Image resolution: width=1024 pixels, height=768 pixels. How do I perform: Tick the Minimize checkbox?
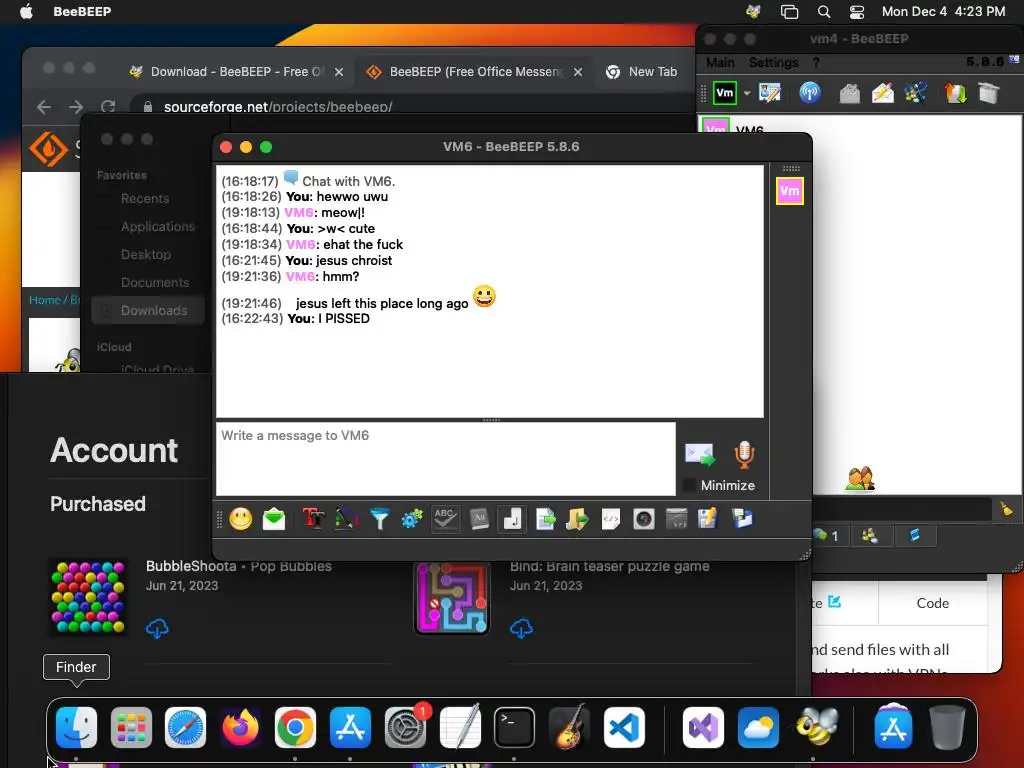tap(688, 485)
